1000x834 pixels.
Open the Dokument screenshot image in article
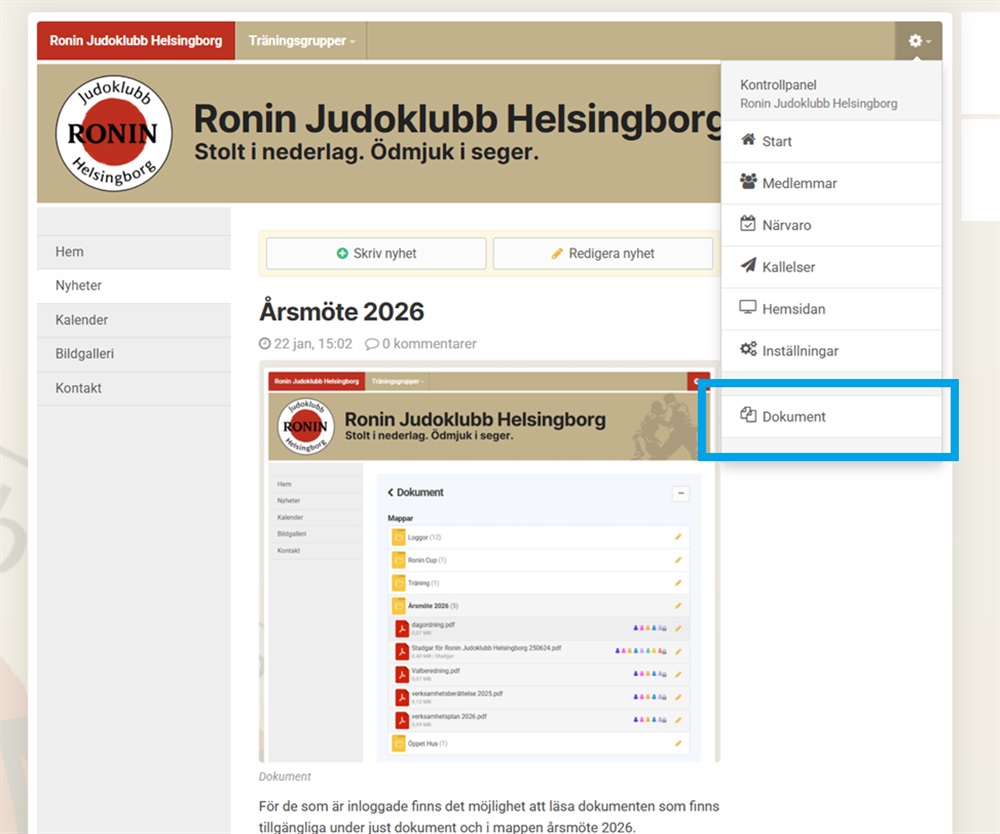[x=489, y=562]
